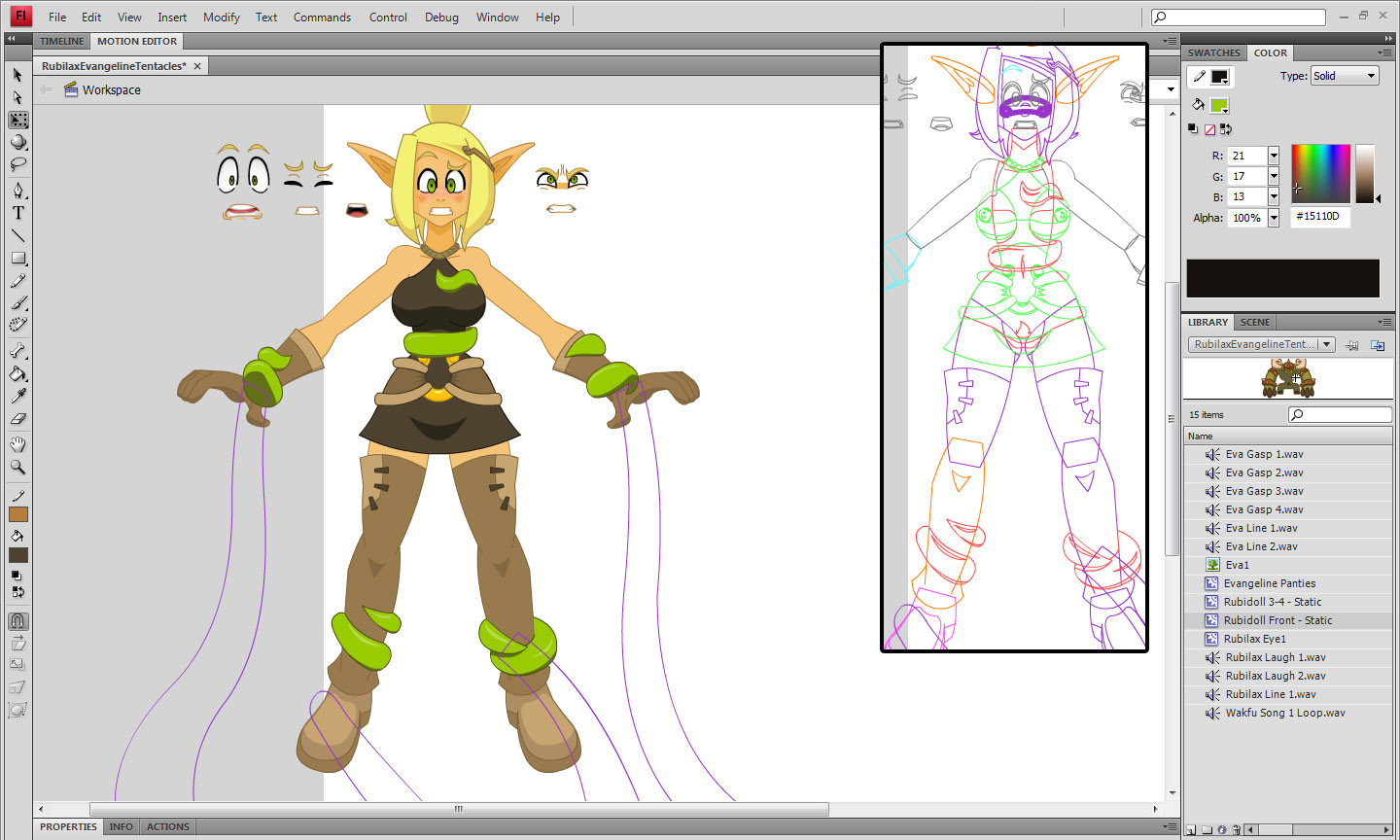
Task: Select the Free Transform tool
Action: pos(18,120)
